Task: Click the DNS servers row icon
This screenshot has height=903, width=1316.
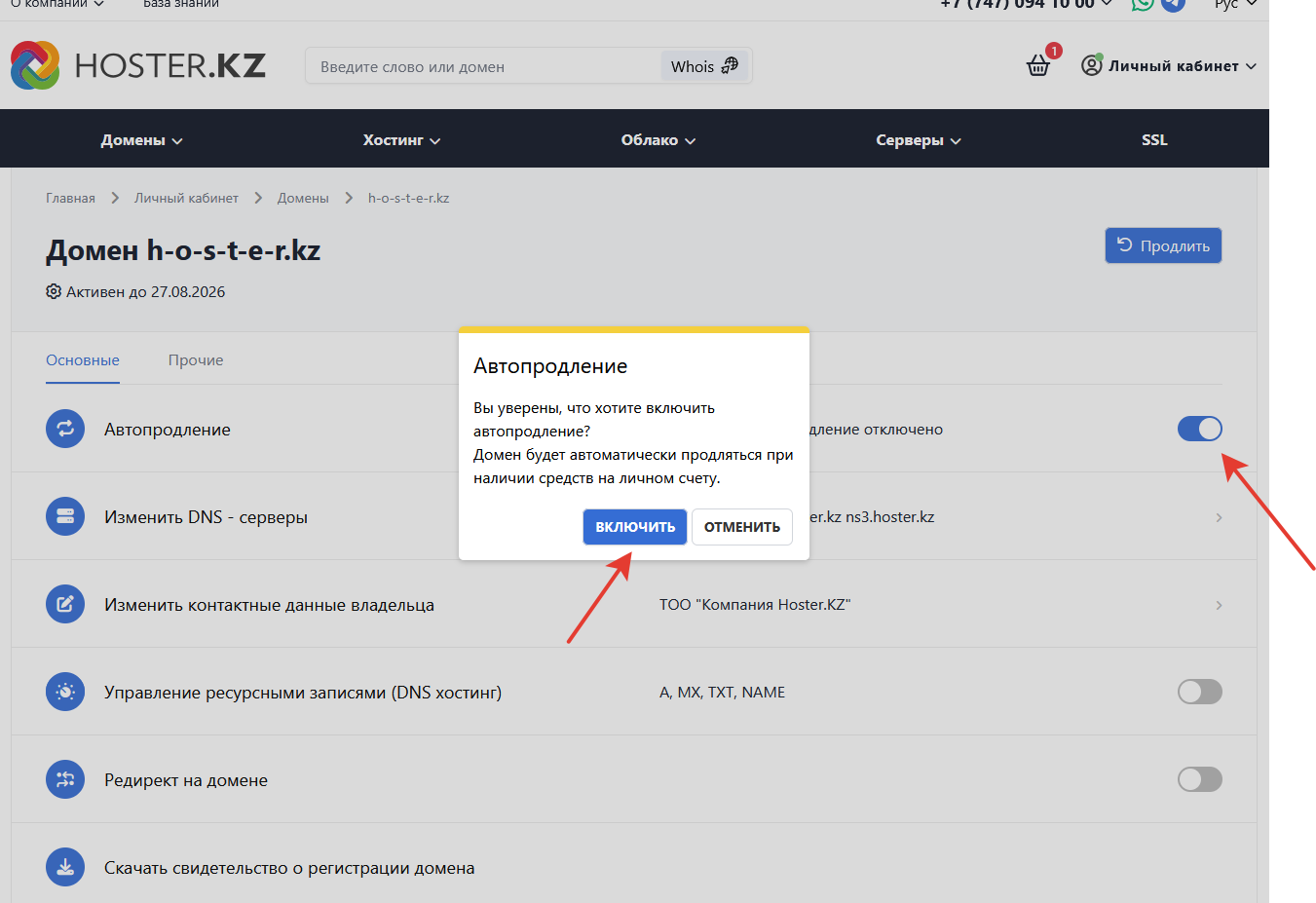Action: (x=65, y=516)
